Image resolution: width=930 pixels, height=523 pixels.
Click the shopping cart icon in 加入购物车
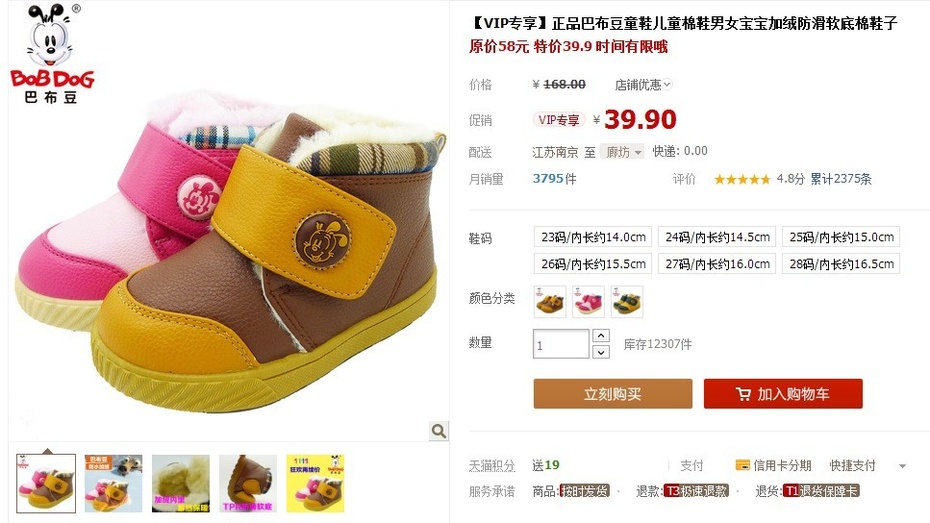point(743,394)
